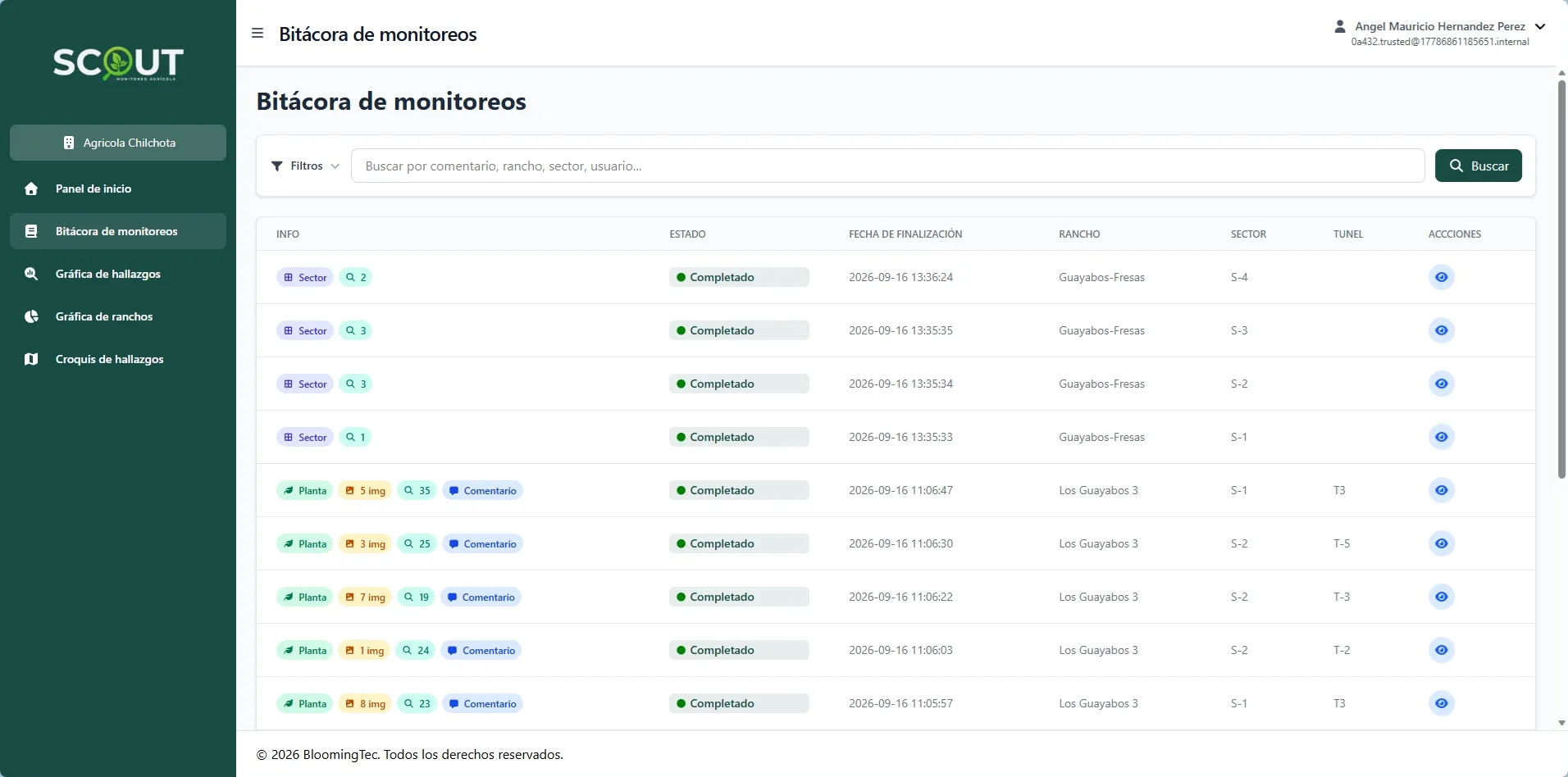Click the findings badge showing 2
Image resolution: width=1568 pixels, height=777 pixels.
pos(356,277)
